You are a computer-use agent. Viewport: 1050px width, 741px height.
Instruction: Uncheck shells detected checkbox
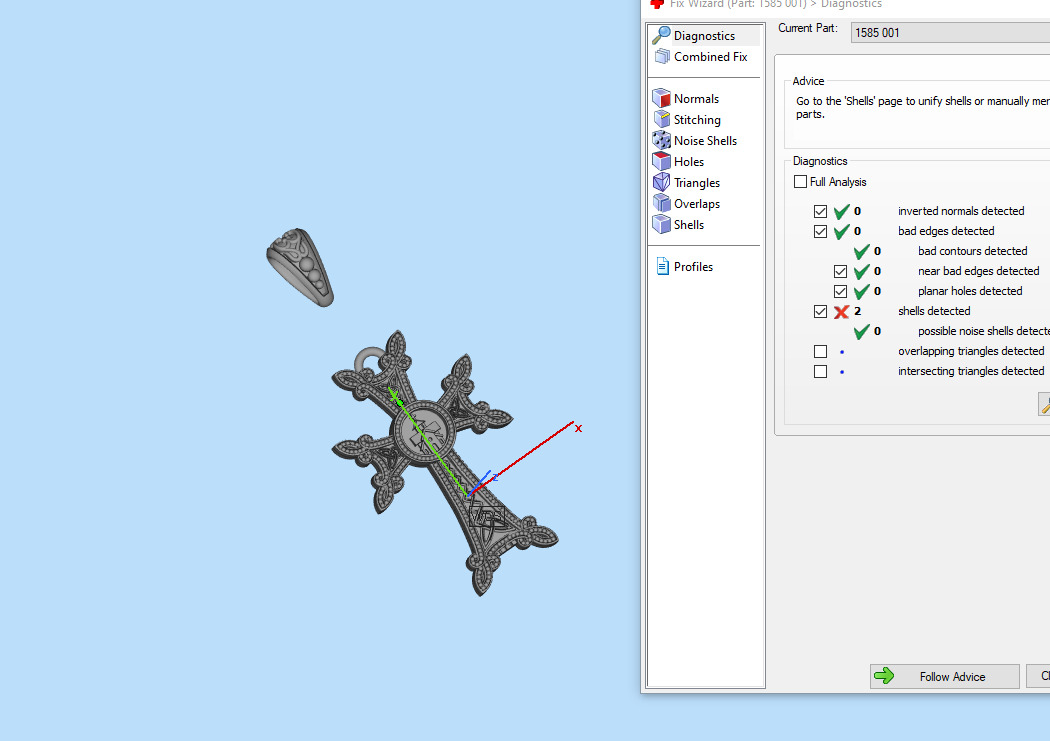820,311
